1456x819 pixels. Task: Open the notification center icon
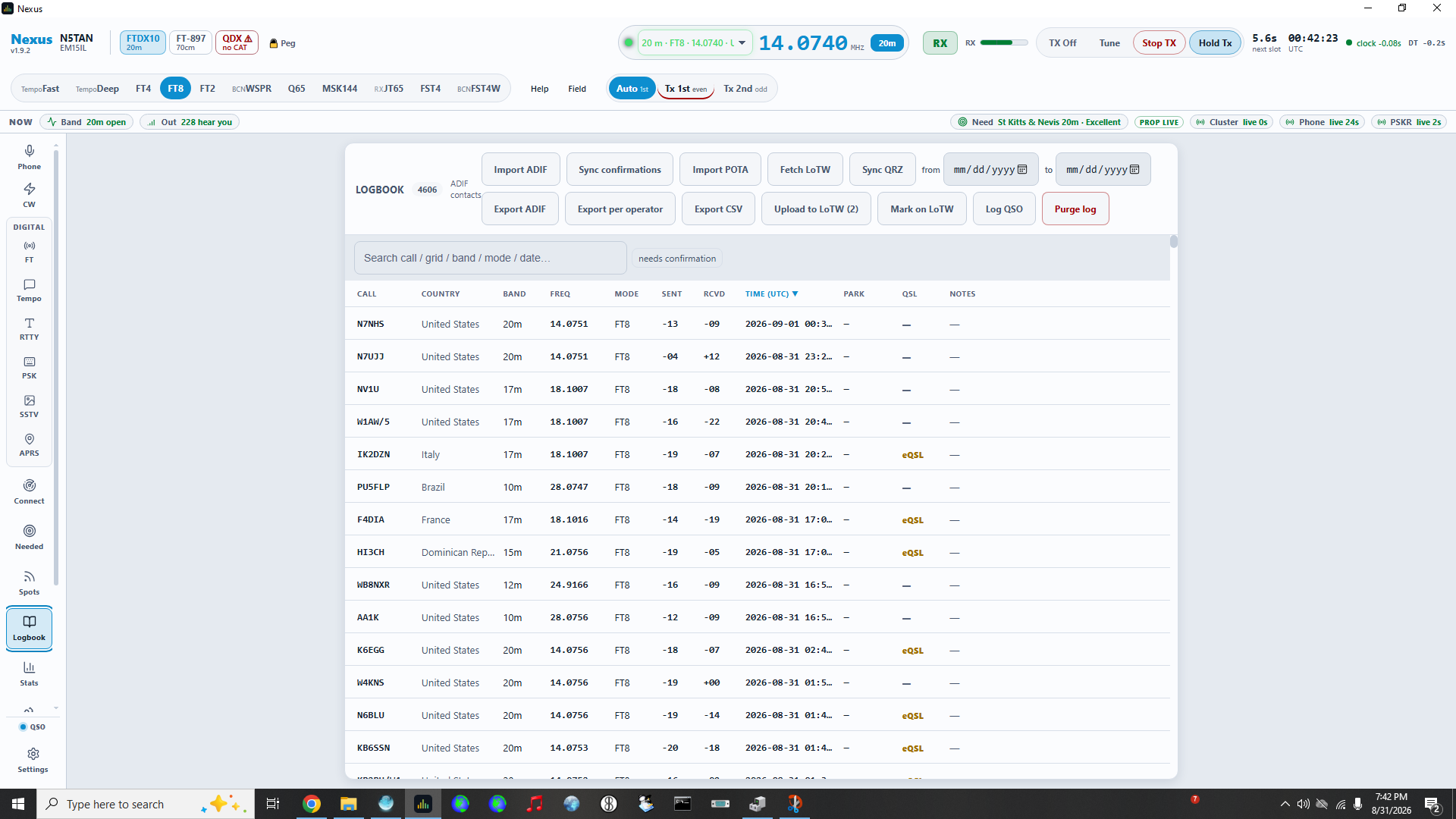(x=1432, y=804)
